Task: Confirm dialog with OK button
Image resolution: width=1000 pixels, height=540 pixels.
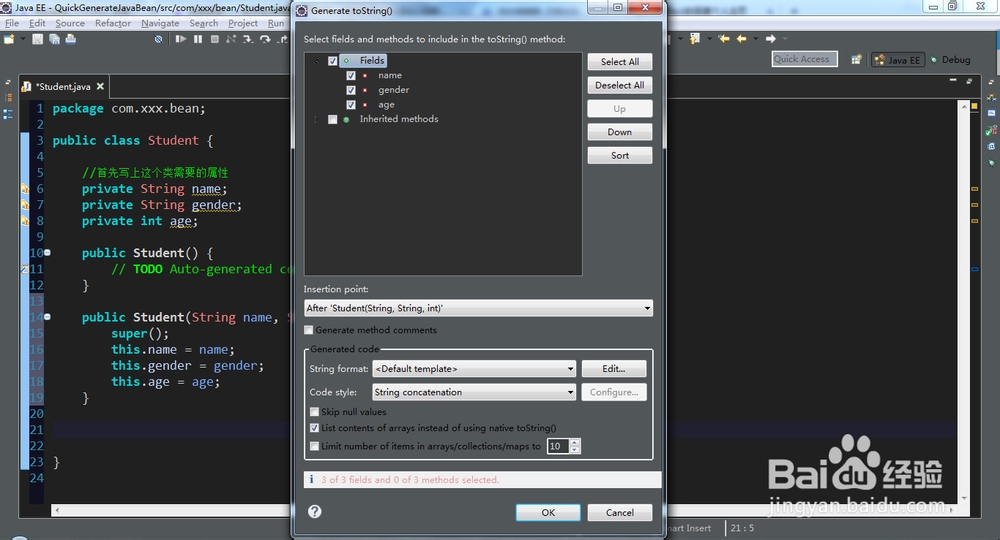Action: tap(548, 513)
